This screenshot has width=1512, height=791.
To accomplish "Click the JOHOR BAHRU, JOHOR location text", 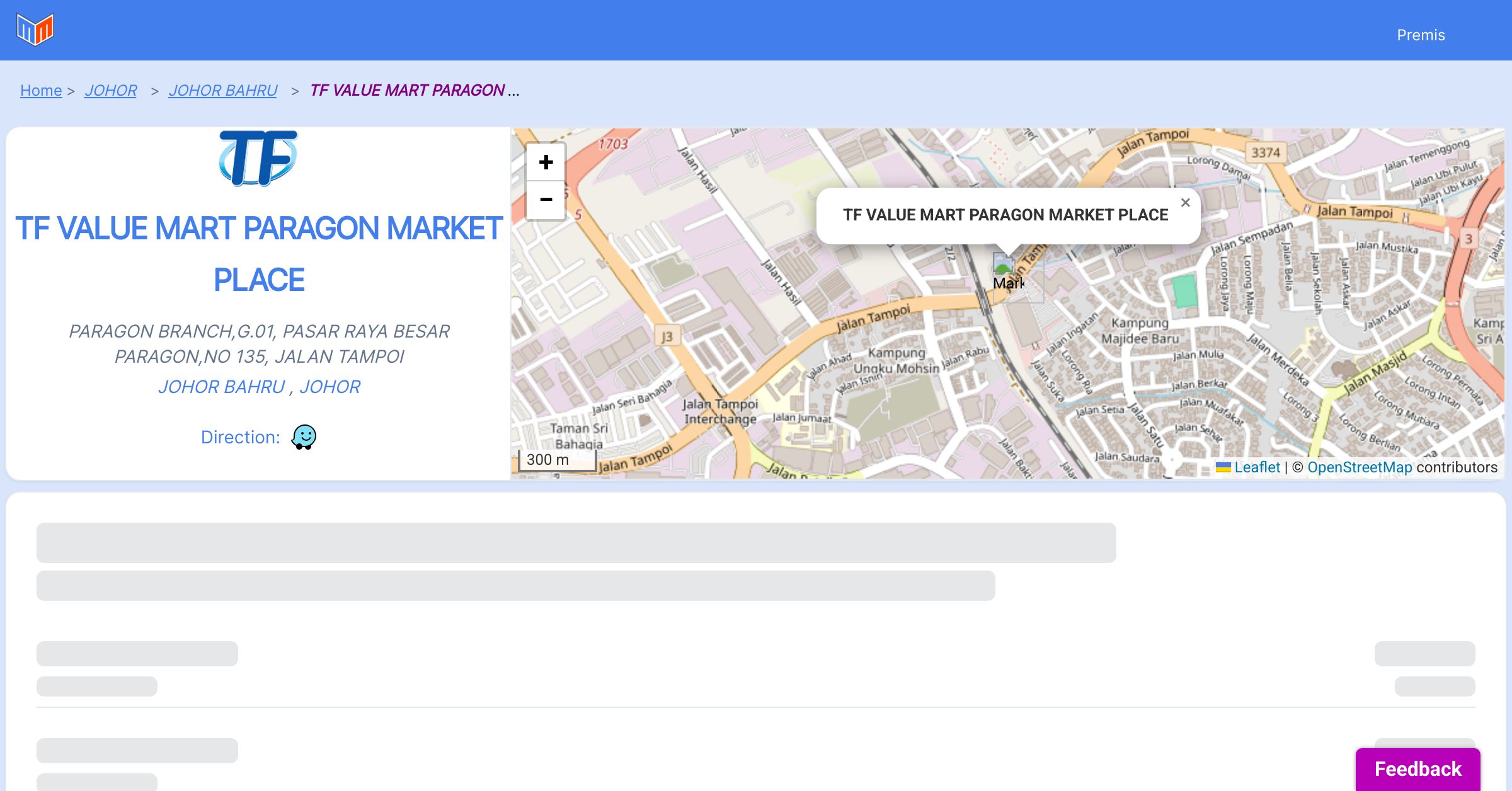I will (x=259, y=387).
